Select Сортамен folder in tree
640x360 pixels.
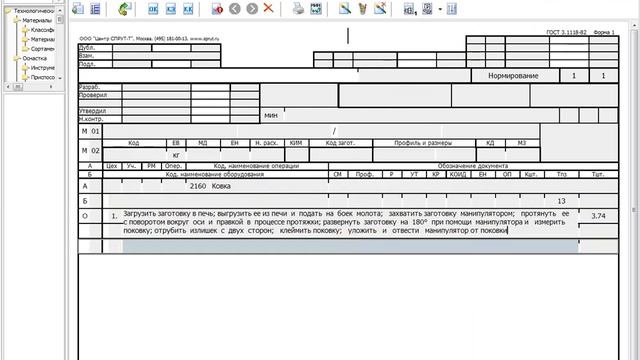pyautogui.click(x=42, y=49)
